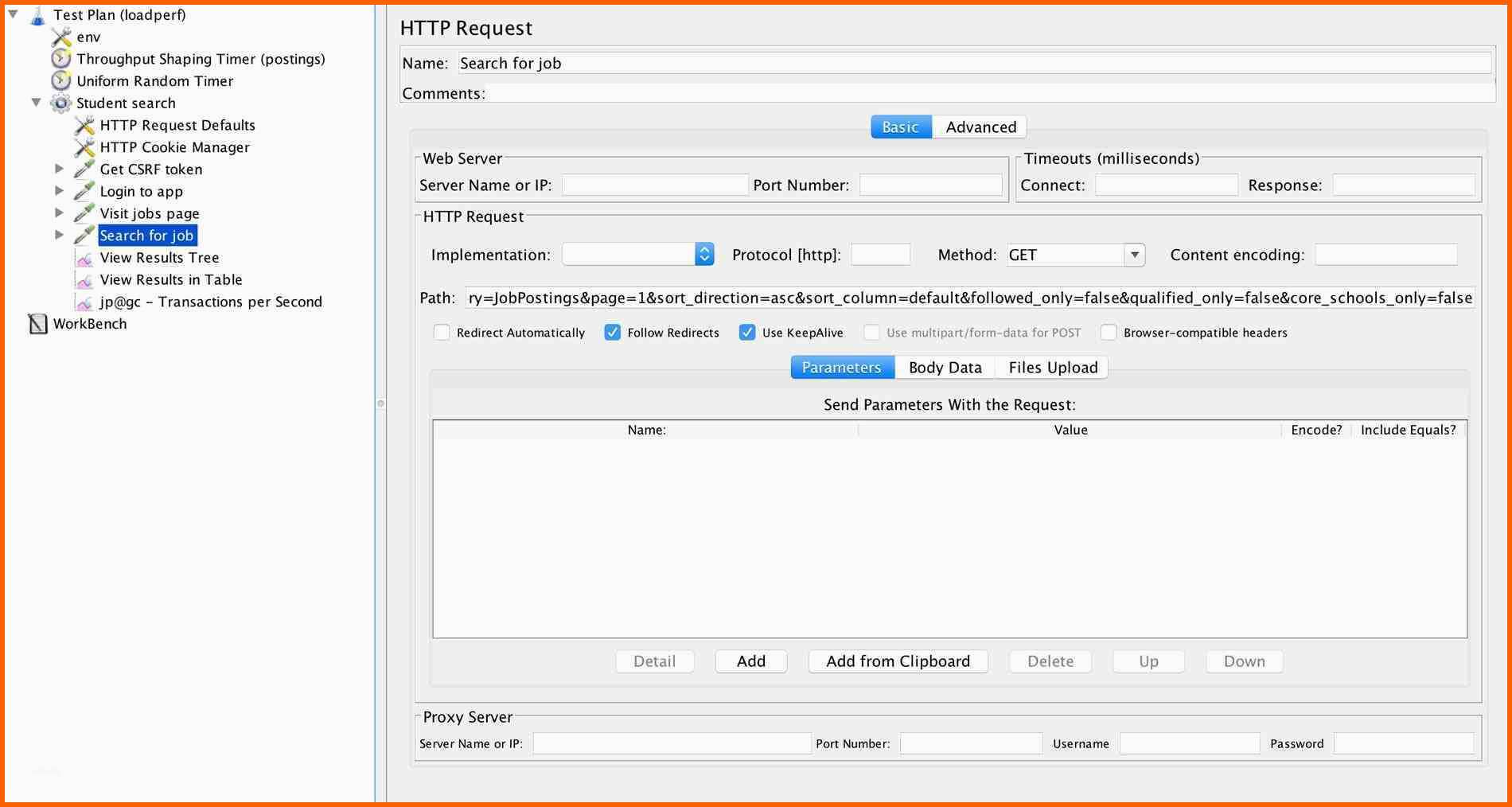Click the Uniform Random Timer clock icon
Screen dimensions: 1512x807
[61, 81]
